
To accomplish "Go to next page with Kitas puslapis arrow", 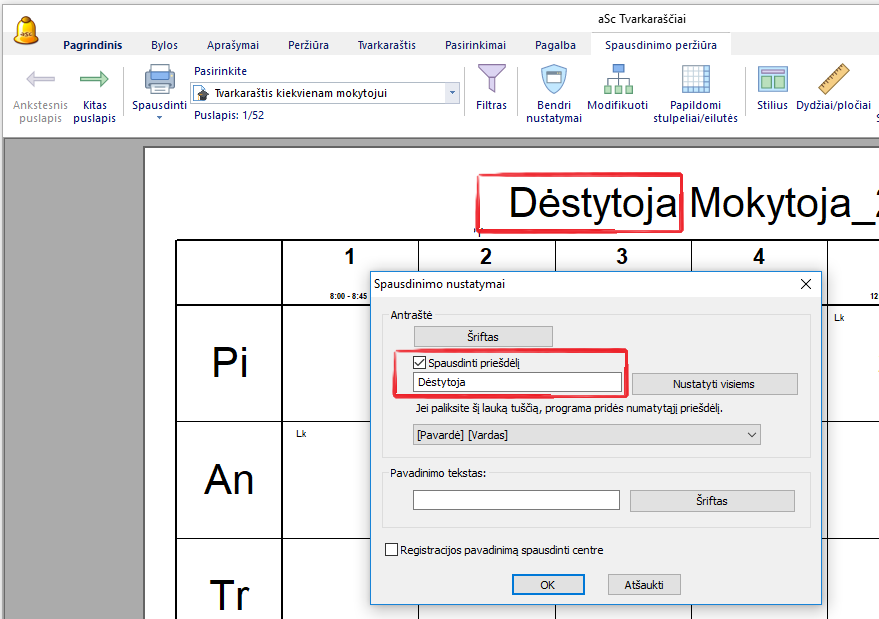I will tap(94, 79).
